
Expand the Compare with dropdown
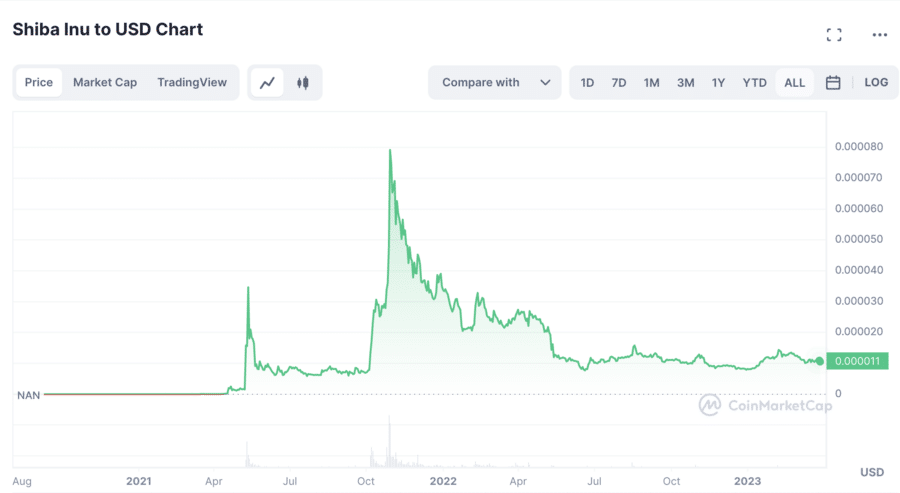pos(494,83)
